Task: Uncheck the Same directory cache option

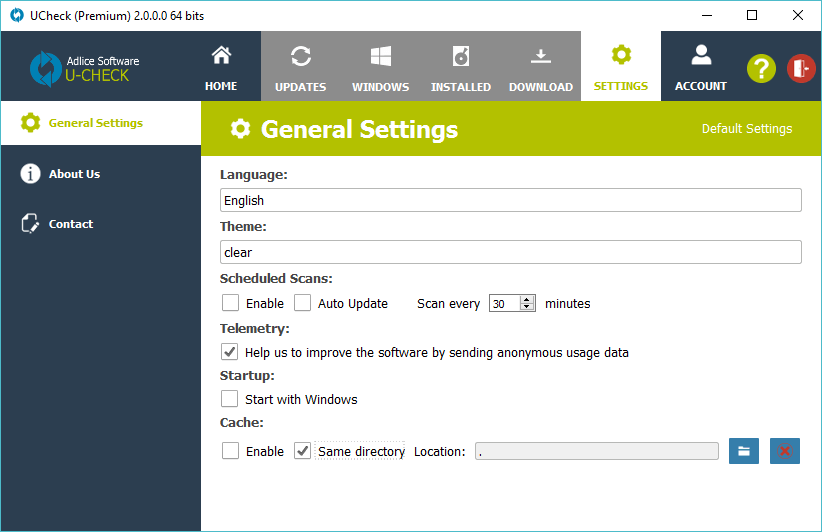Action: [303, 451]
